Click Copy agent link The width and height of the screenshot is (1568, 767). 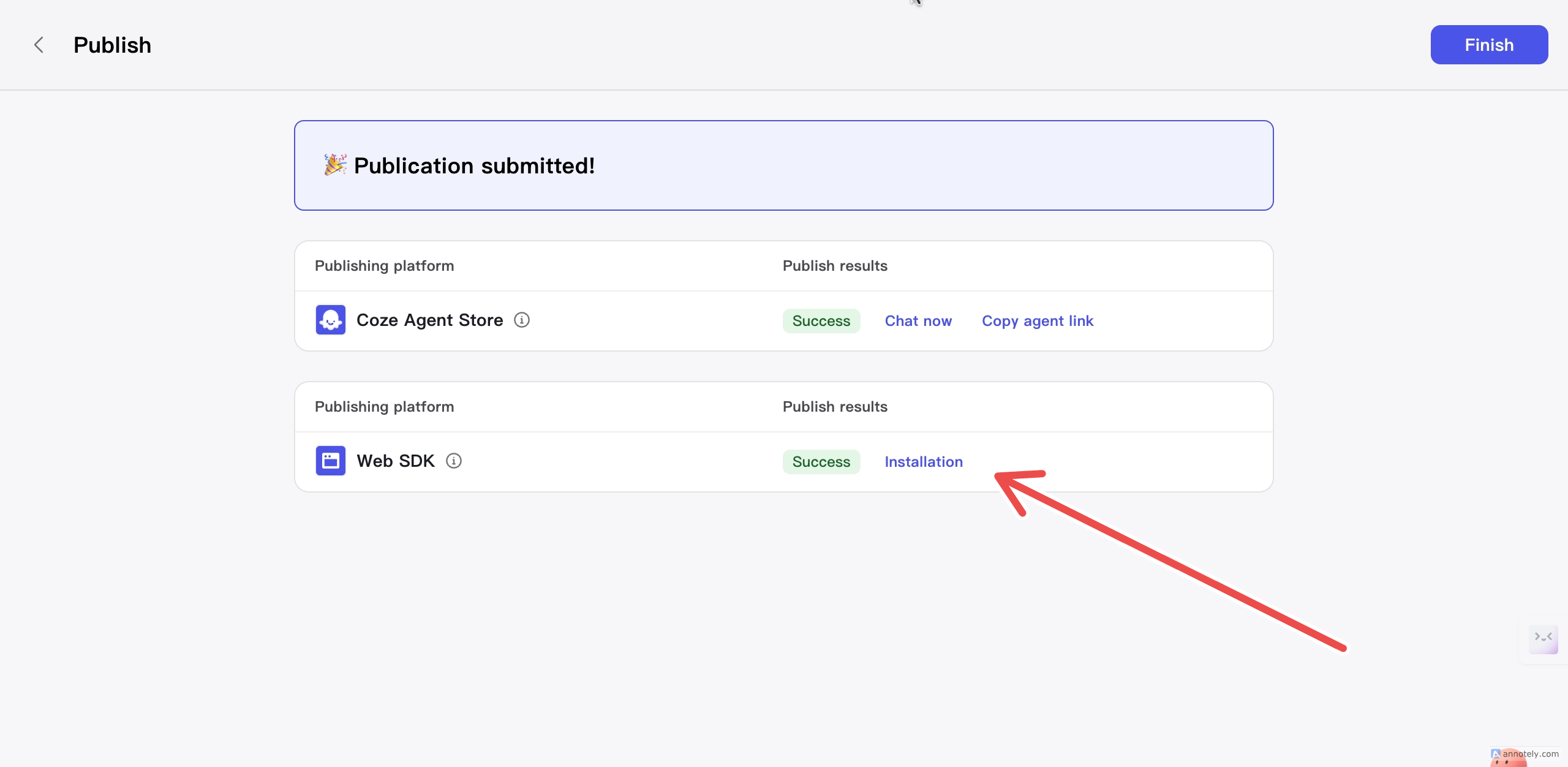1038,321
